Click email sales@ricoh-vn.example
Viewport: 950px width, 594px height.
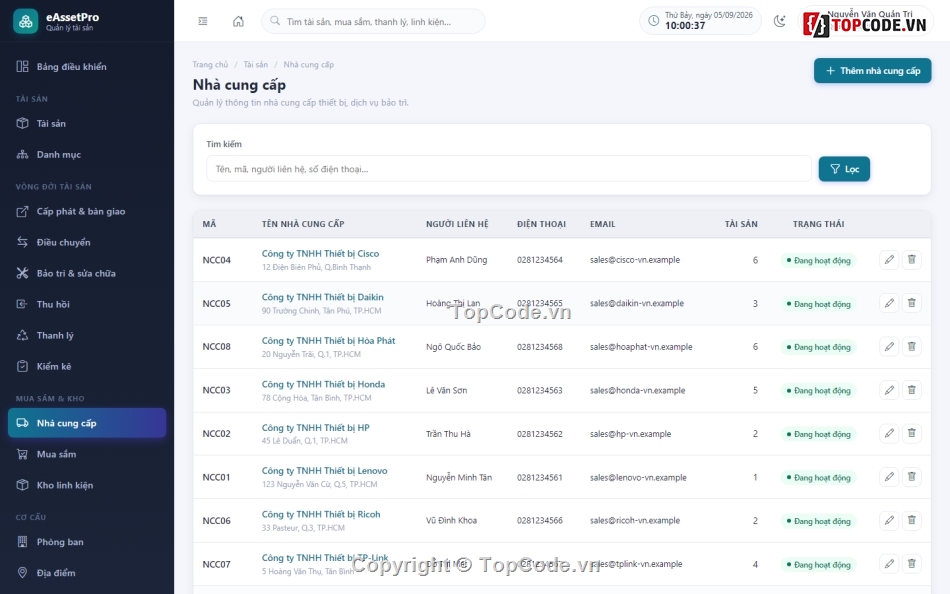coord(635,520)
